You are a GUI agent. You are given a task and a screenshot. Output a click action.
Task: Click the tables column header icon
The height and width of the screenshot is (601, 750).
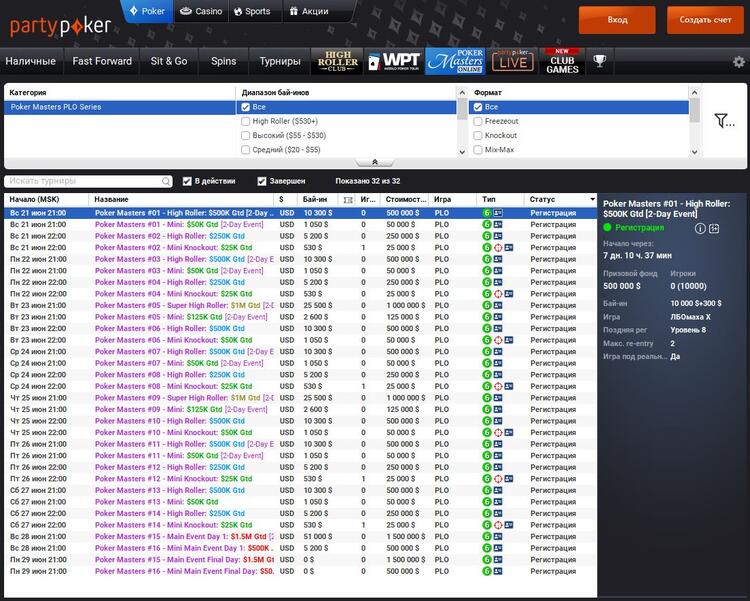(x=348, y=200)
